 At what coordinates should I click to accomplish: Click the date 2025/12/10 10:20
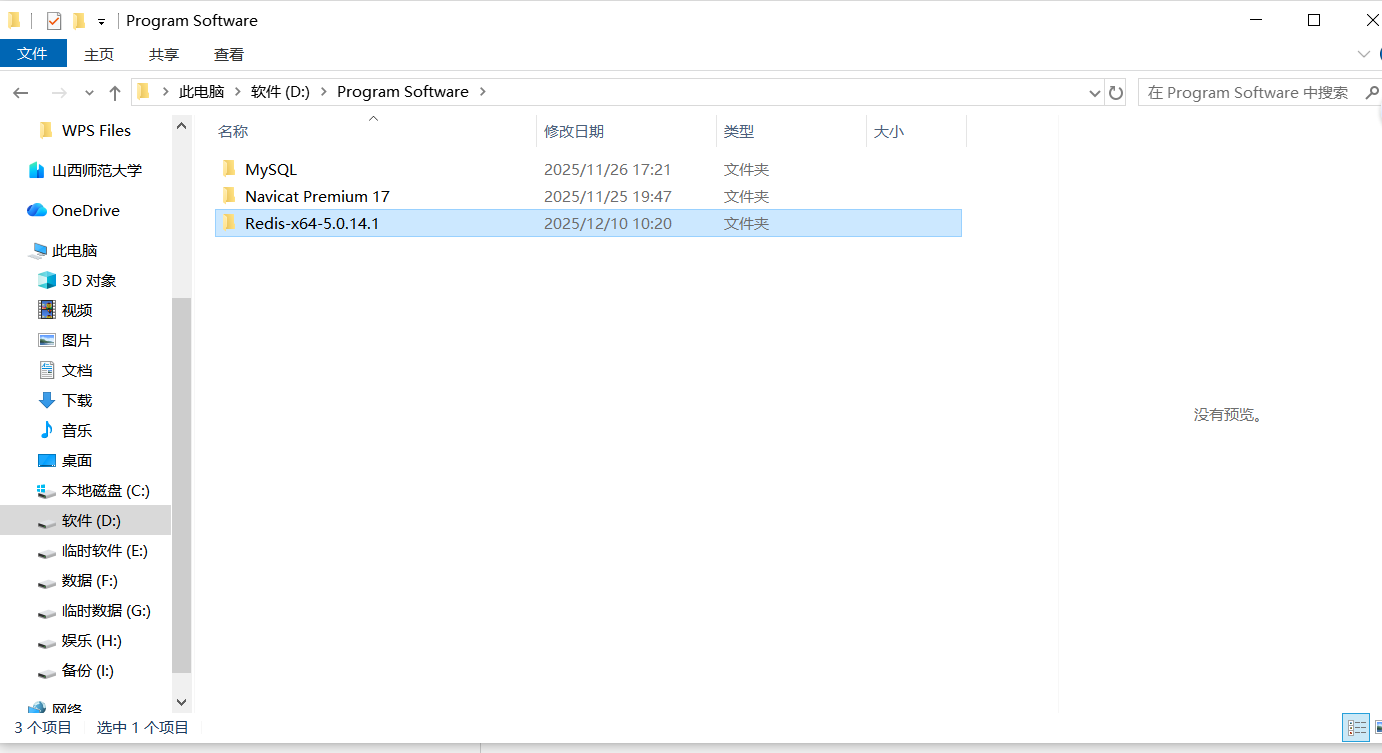(607, 223)
